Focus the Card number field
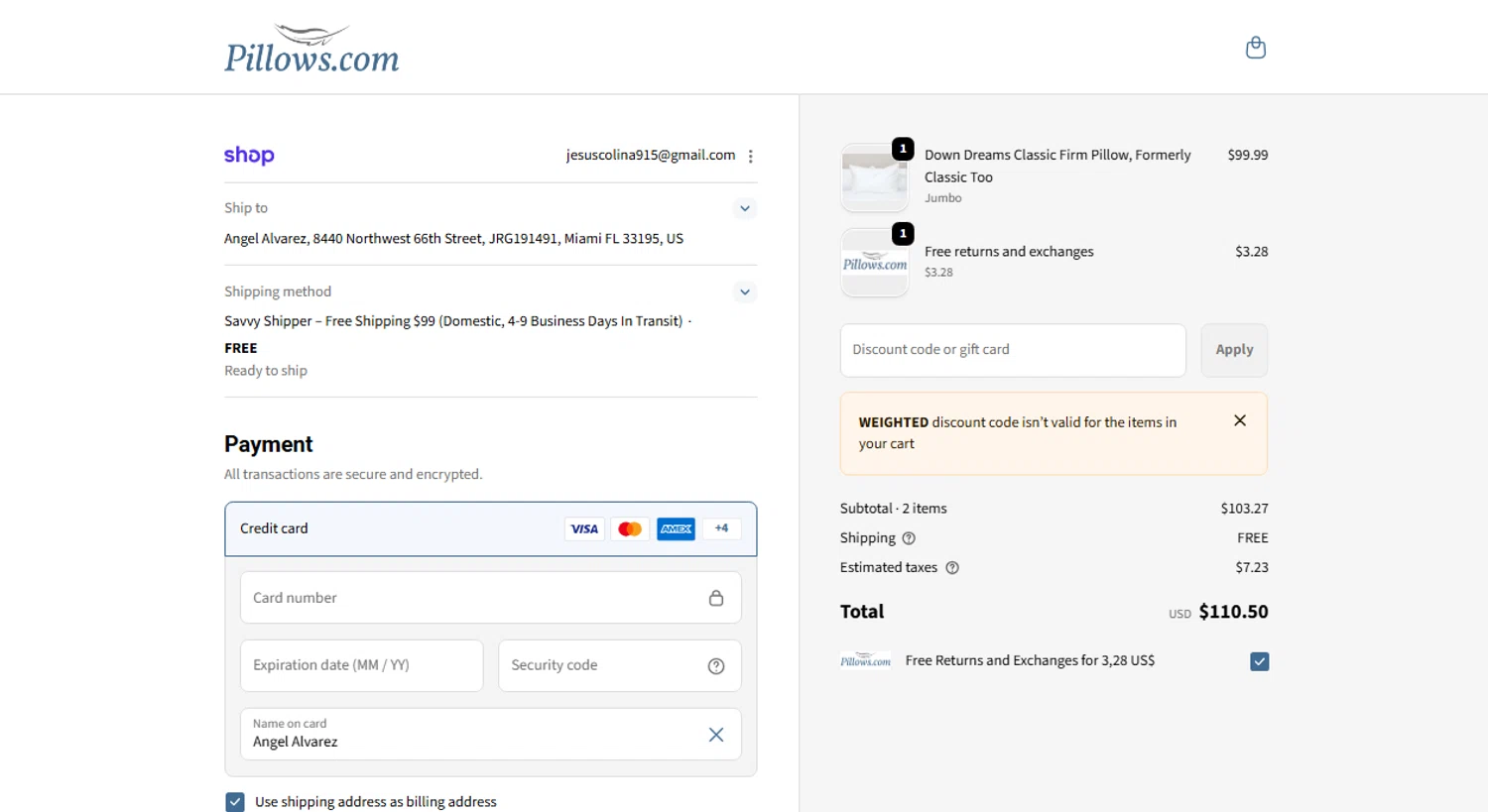1488x812 pixels. point(491,598)
